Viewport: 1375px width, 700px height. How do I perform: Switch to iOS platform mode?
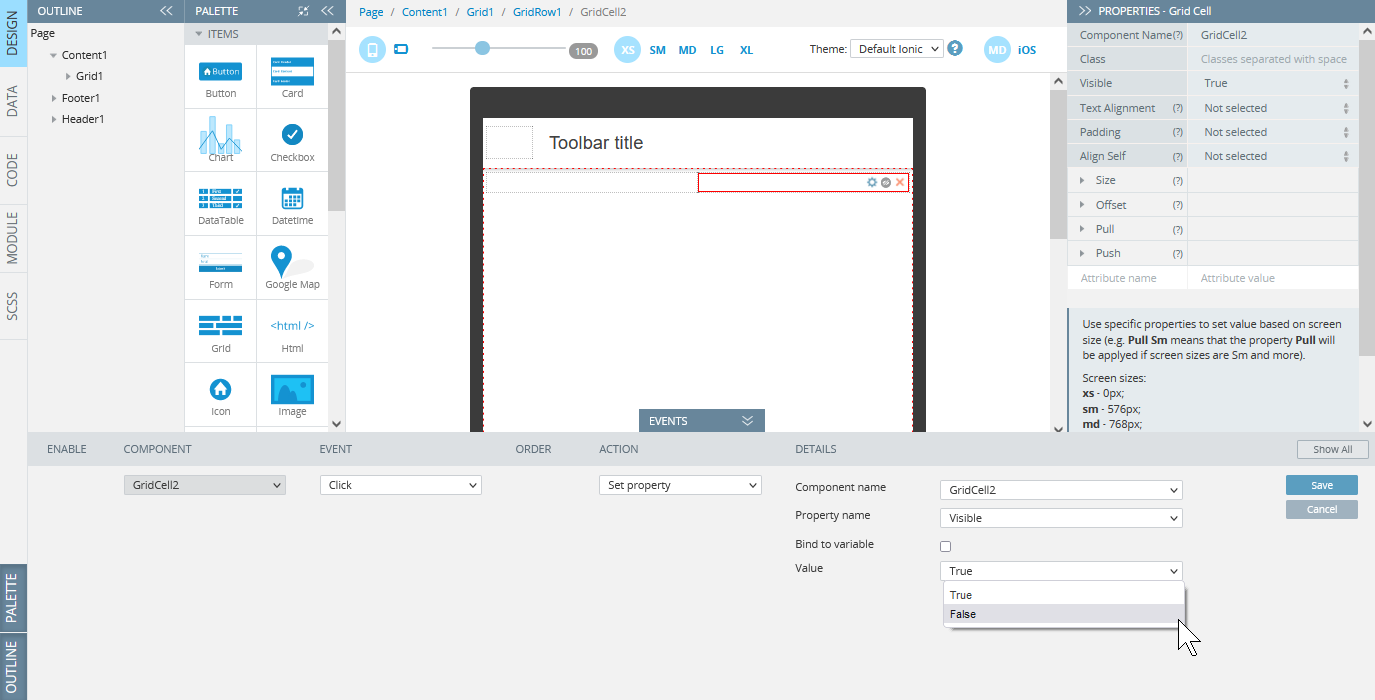coord(1027,49)
